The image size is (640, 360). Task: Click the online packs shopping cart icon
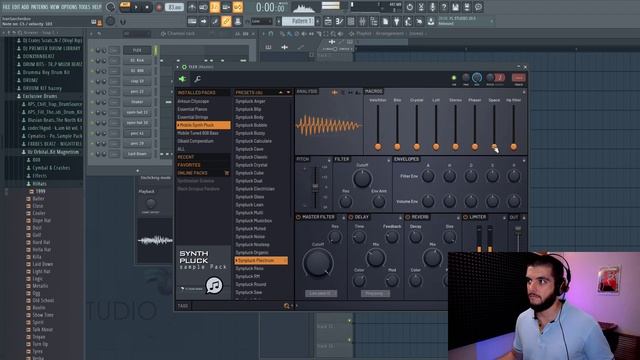[227, 173]
